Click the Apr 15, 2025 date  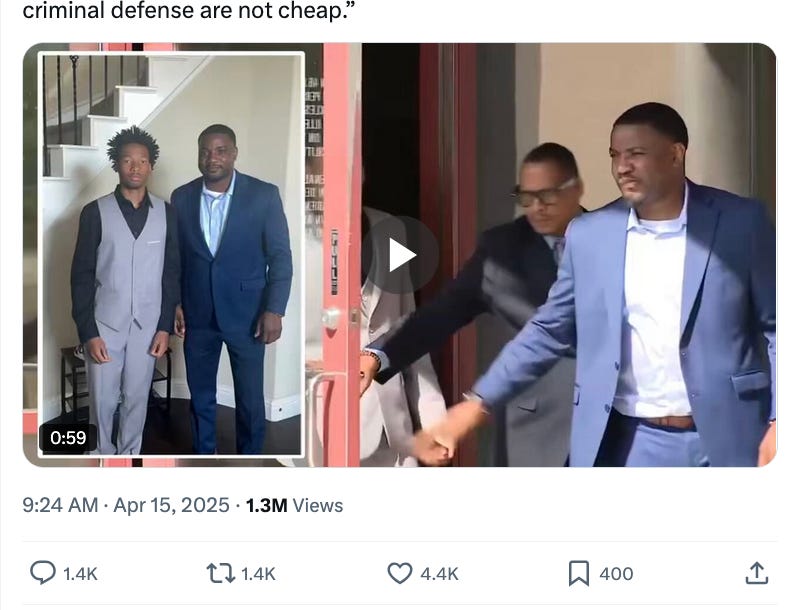(x=172, y=505)
